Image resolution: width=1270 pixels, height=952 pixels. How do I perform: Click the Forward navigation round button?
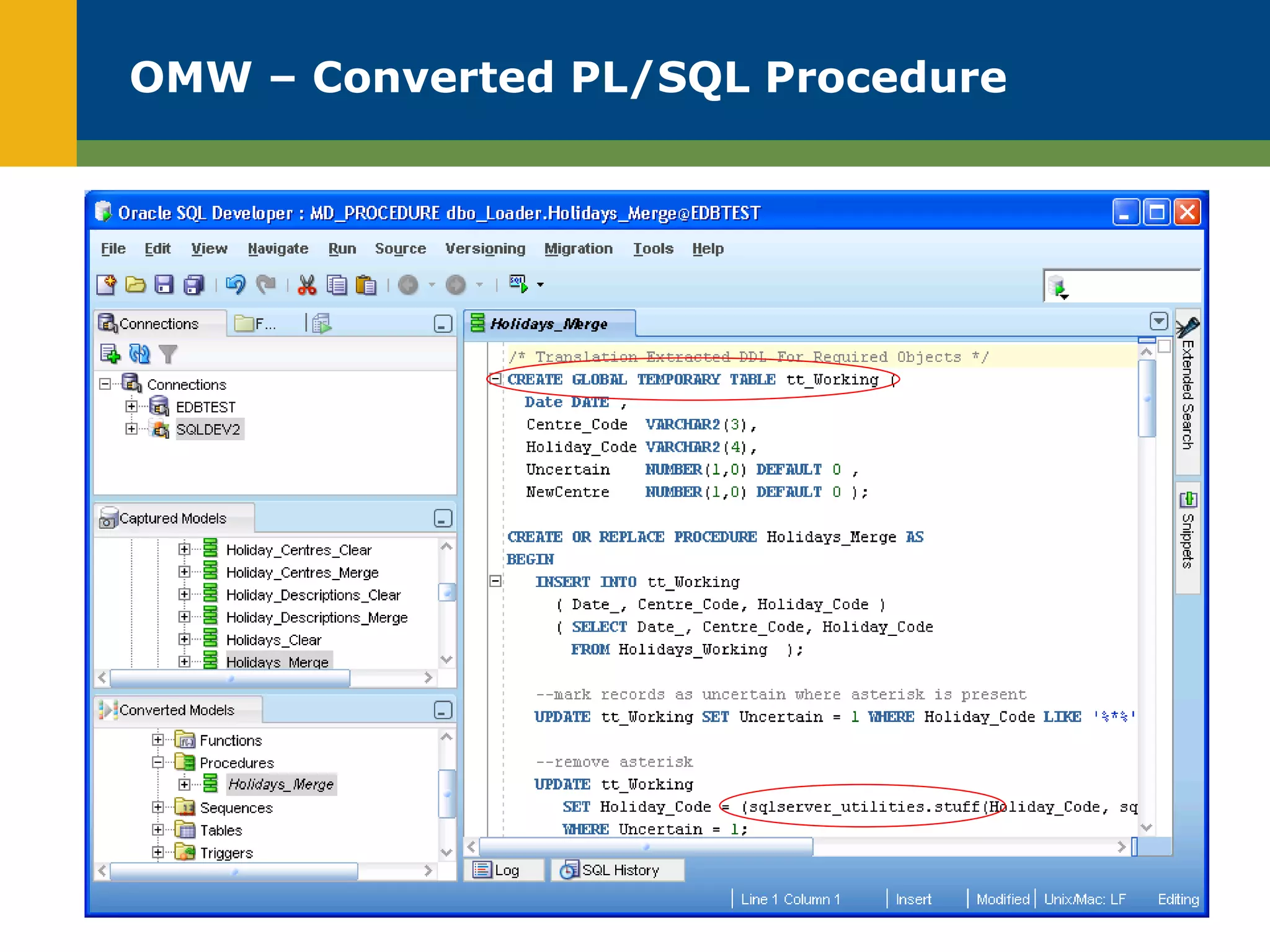[x=456, y=284]
